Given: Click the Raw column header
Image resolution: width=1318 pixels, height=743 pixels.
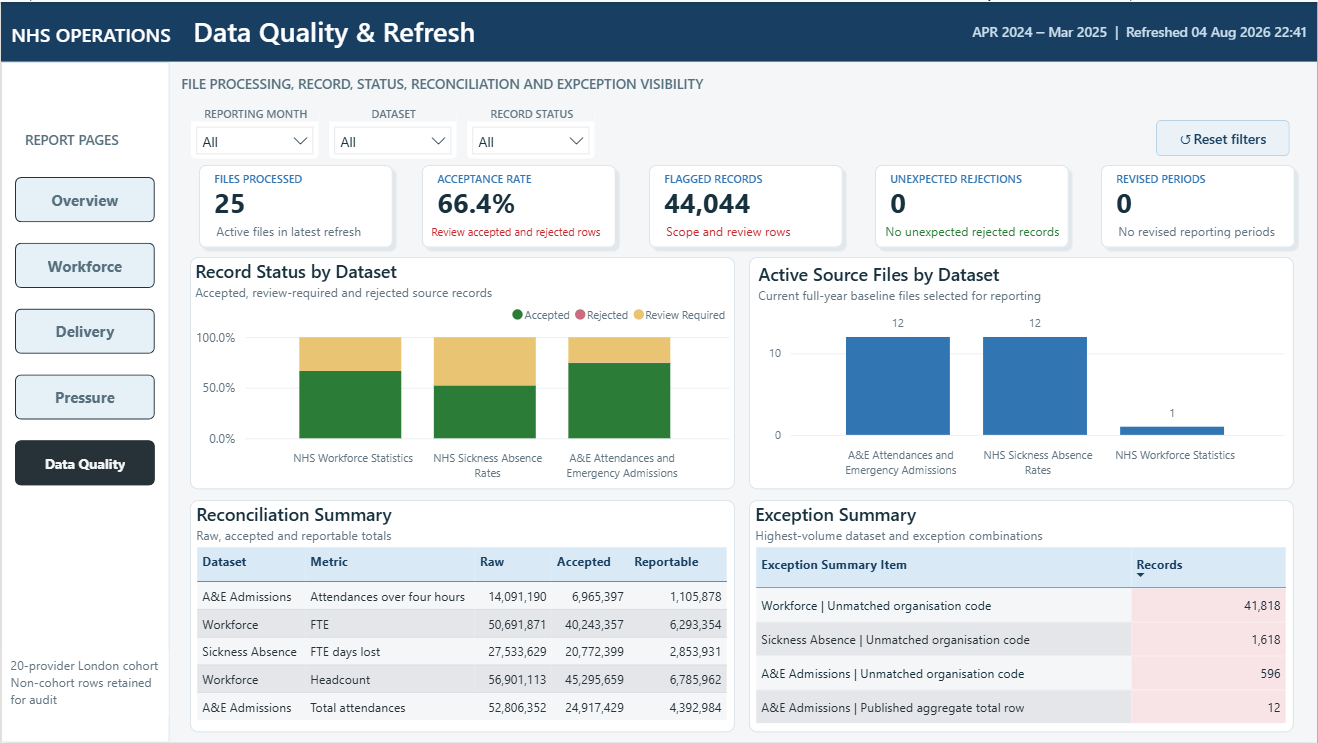Looking at the screenshot, I should coord(492,562).
